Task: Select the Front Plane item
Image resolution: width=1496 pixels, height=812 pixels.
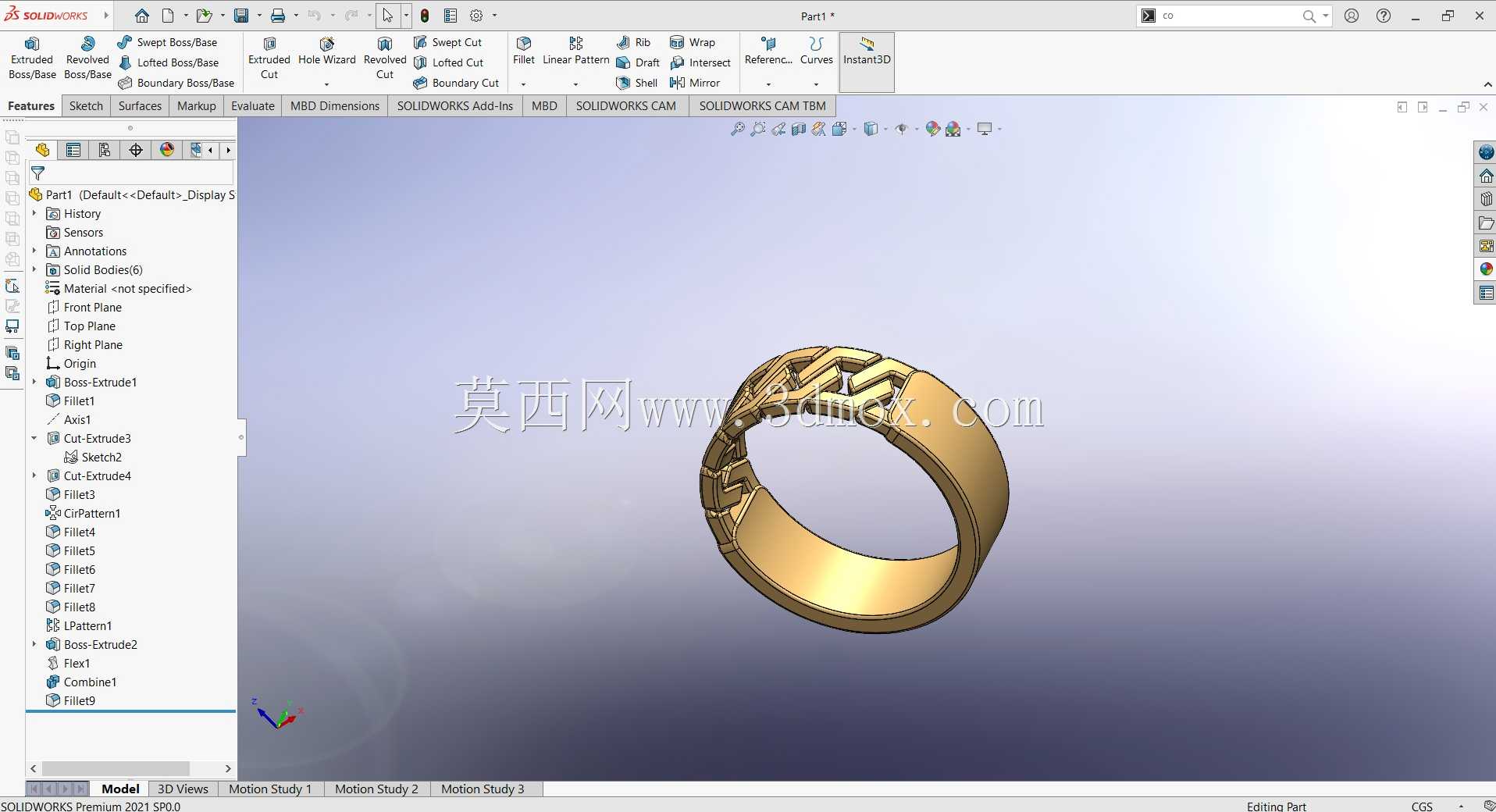Action: pos(84,307)
